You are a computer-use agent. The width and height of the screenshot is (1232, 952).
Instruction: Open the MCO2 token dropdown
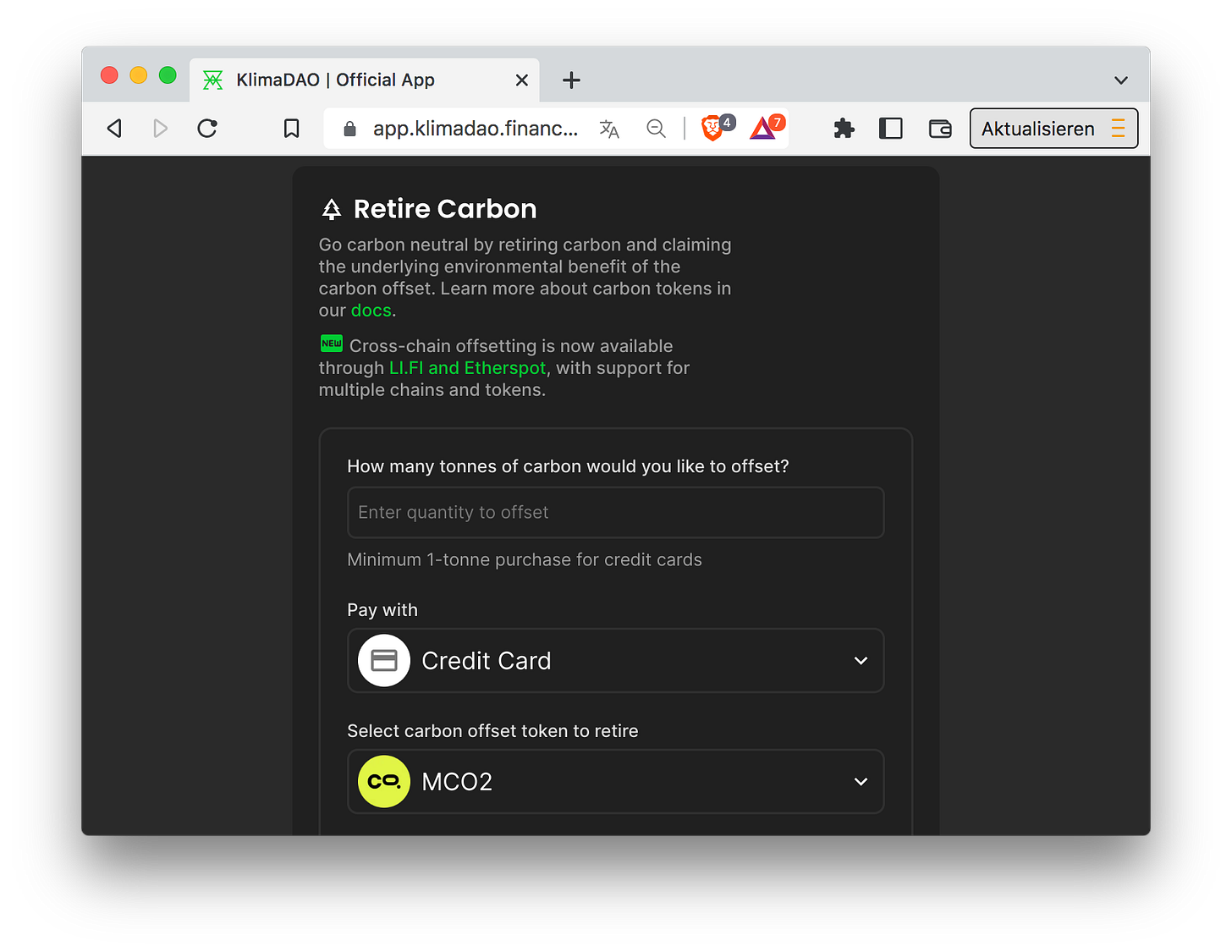(x=616, y=781)
